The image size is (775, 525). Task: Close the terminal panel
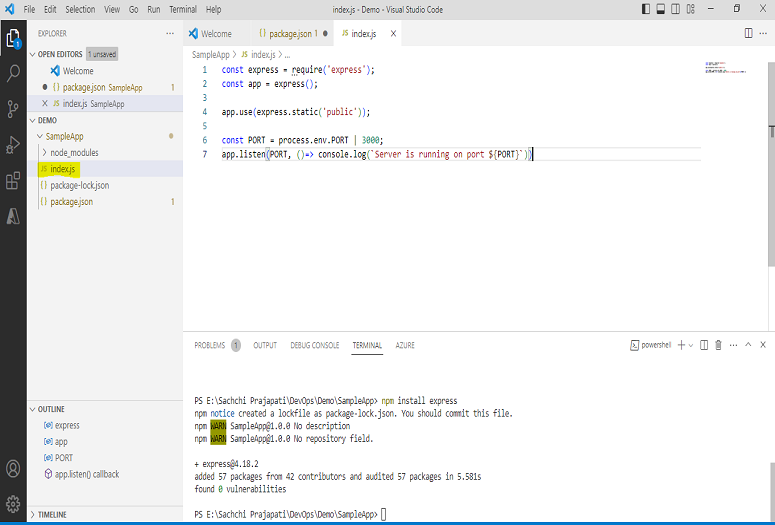coord(763,345)
